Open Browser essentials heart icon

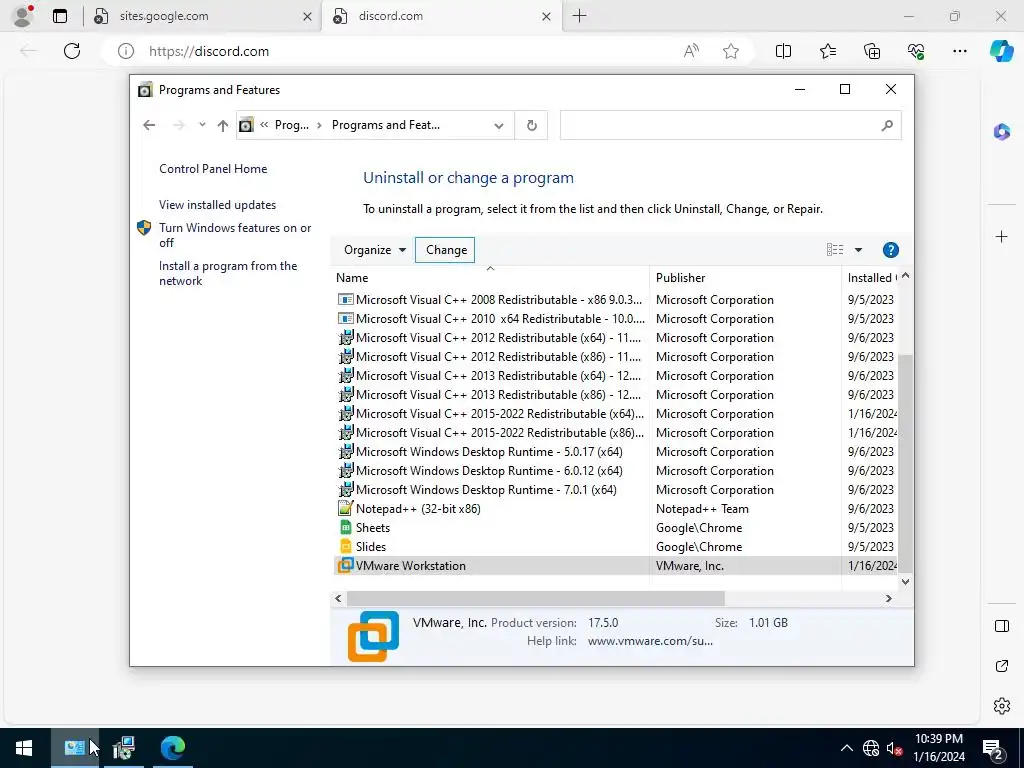(916, 51)
